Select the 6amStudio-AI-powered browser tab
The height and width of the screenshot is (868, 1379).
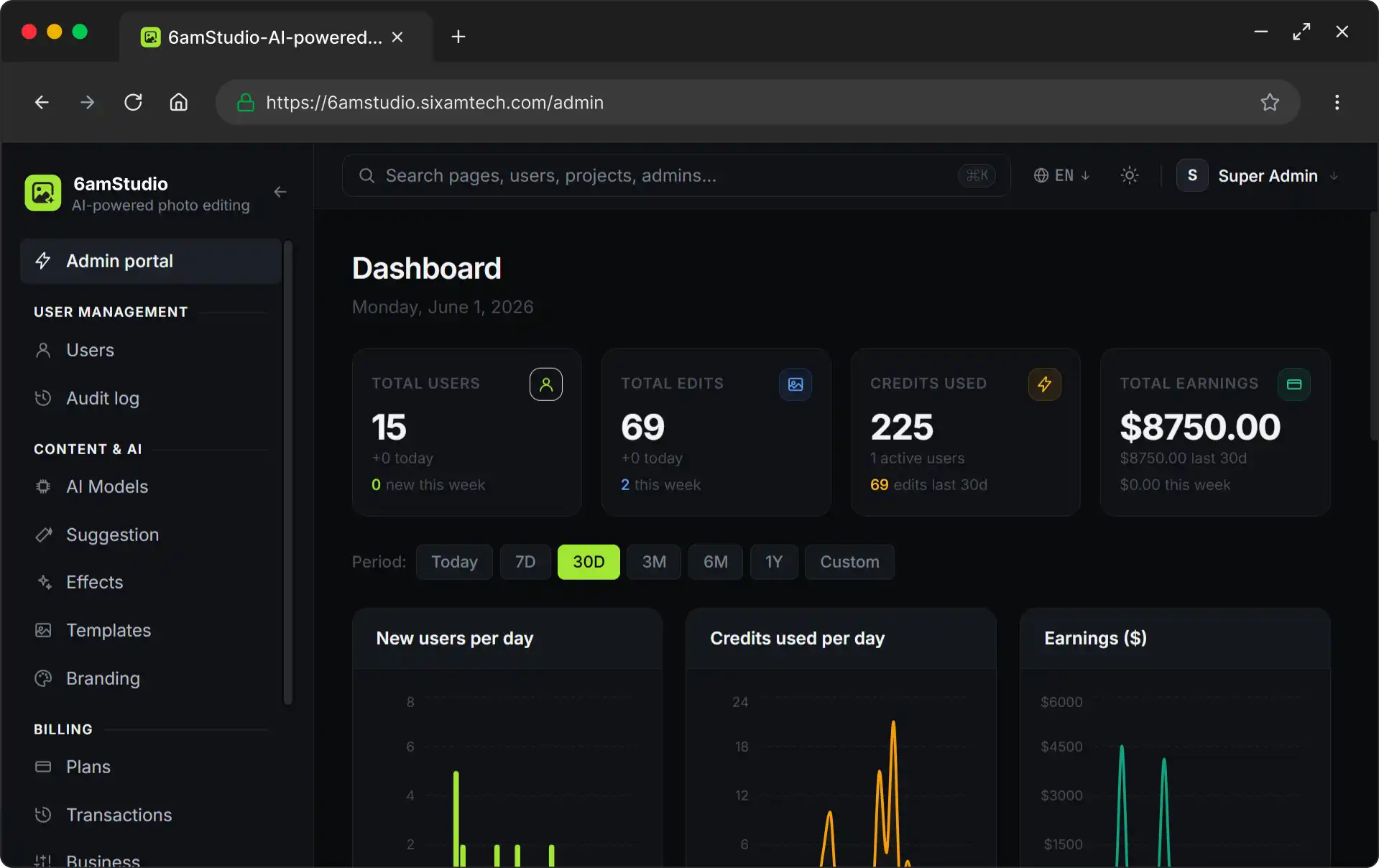(x=275, y=37)
